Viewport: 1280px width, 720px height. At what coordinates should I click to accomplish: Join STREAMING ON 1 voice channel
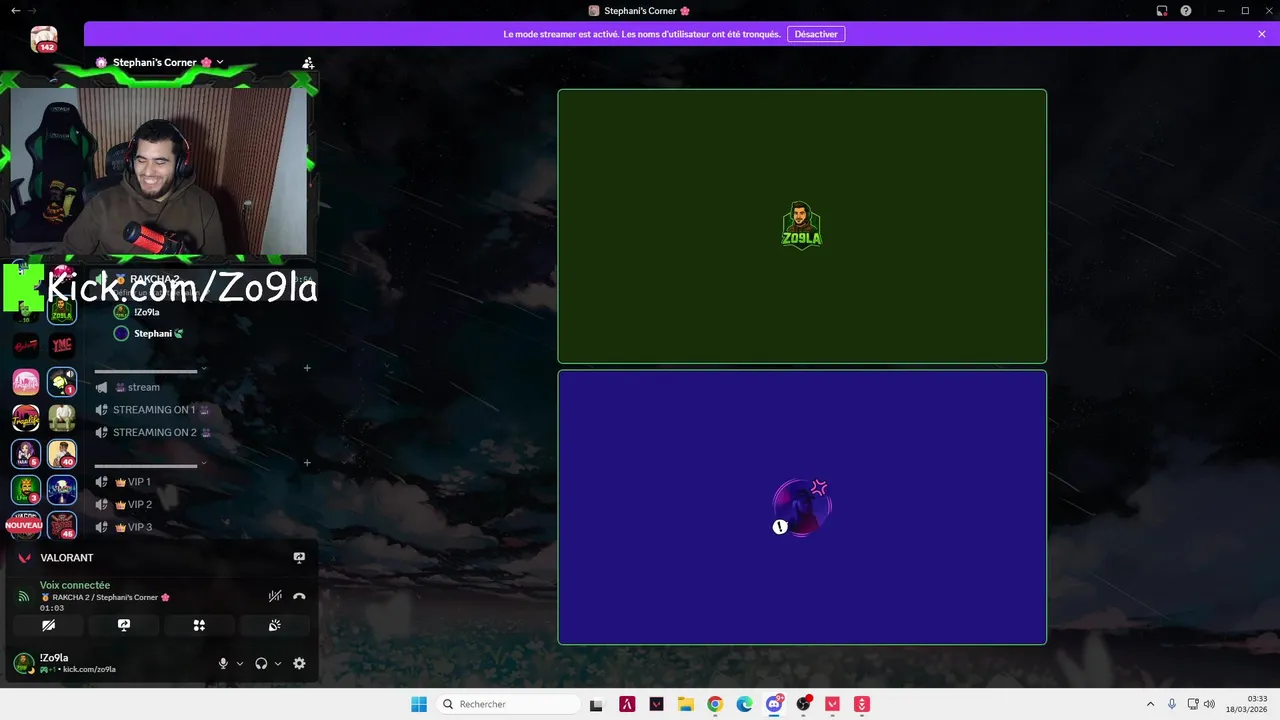pos(153,410)
